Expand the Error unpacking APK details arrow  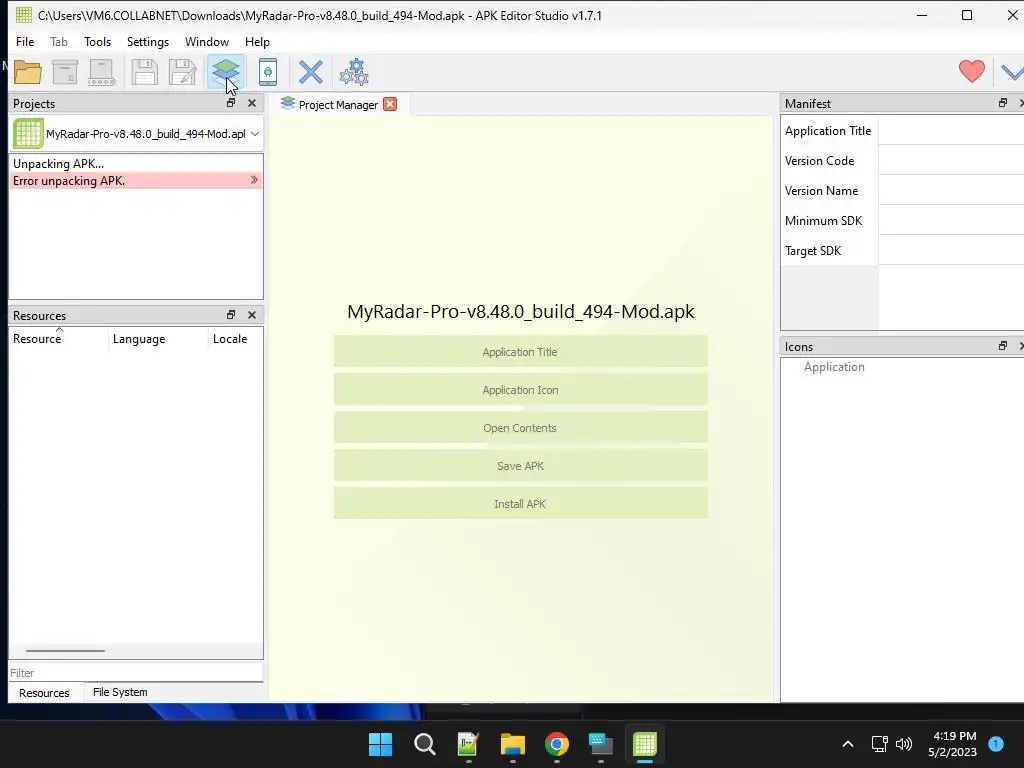[254, 180]
